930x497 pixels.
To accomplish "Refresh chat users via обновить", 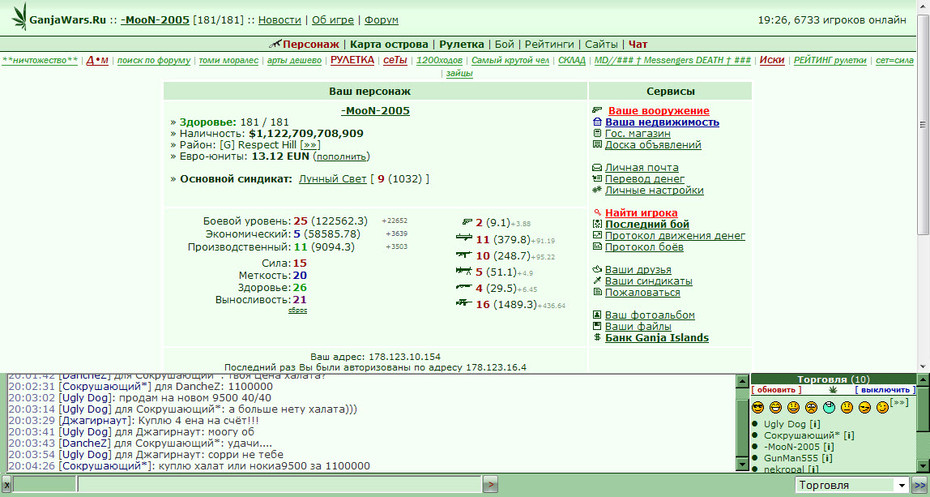I will (776, 390).
